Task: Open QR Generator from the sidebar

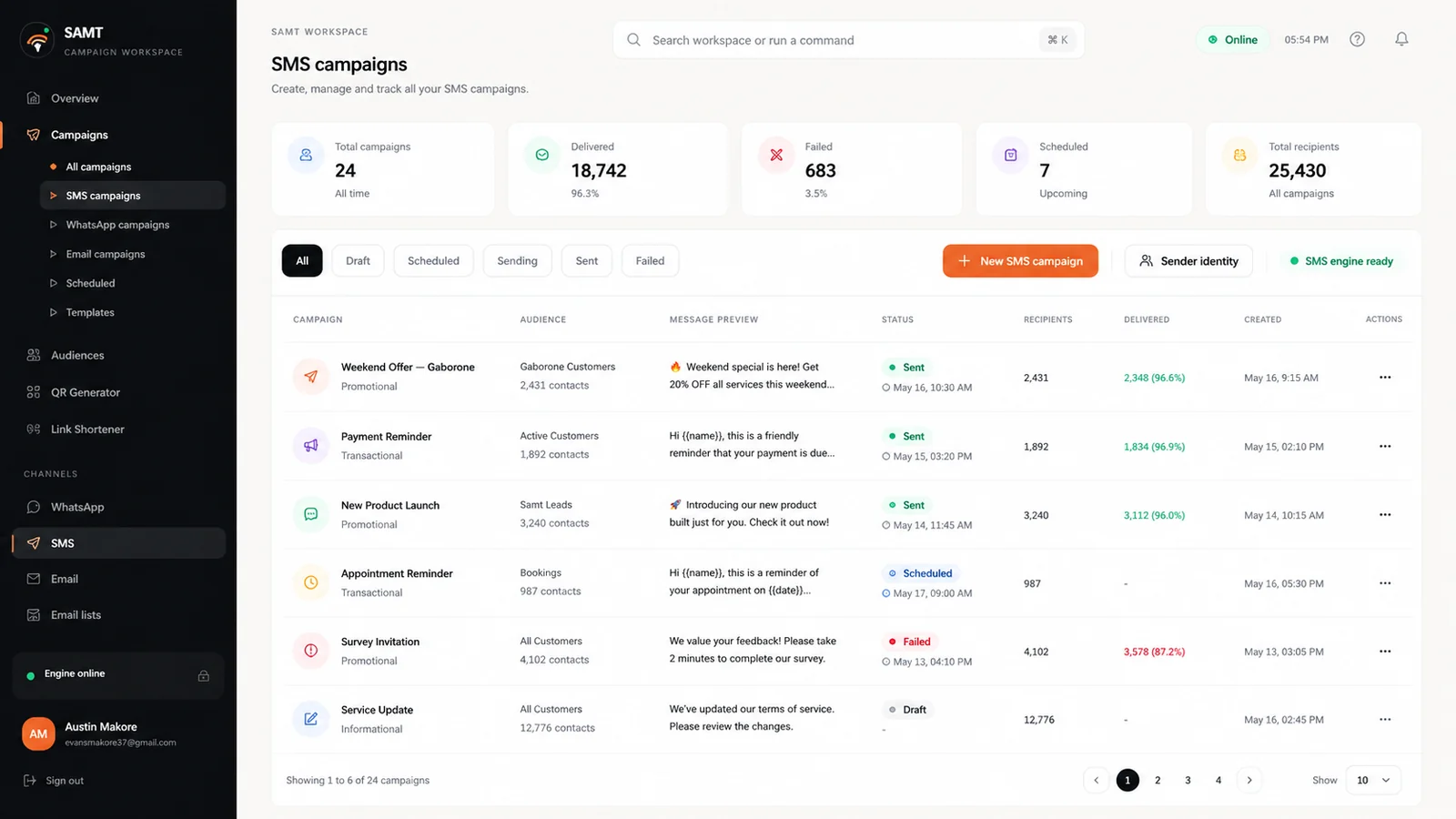Action: (119, 392)
